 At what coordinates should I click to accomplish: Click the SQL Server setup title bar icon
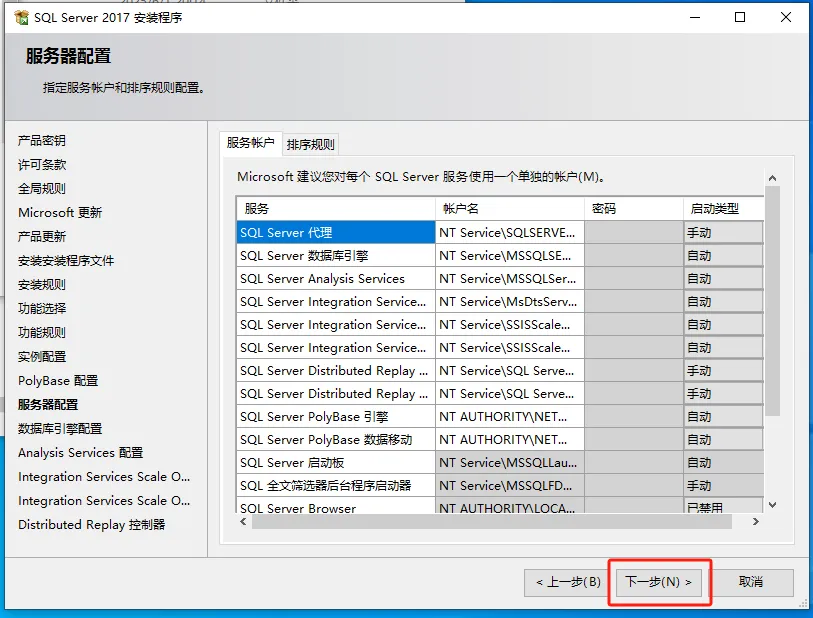point(21,17)
